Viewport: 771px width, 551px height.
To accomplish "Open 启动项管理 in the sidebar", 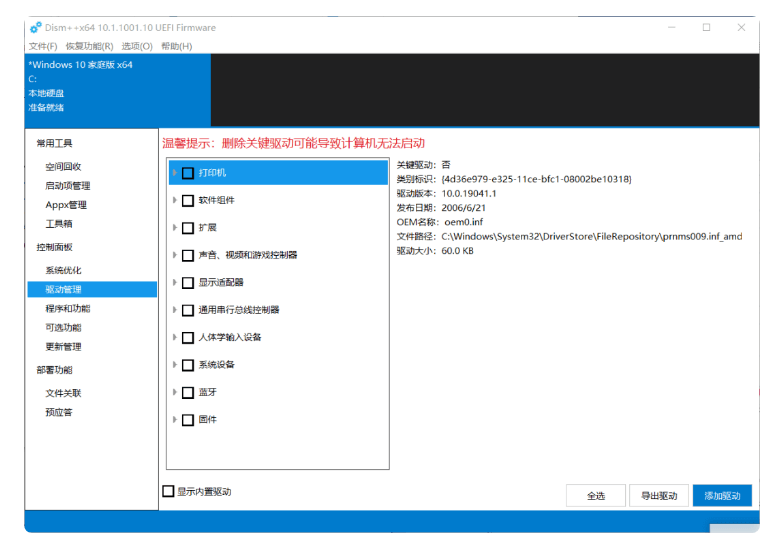I will tap(67, 186).
